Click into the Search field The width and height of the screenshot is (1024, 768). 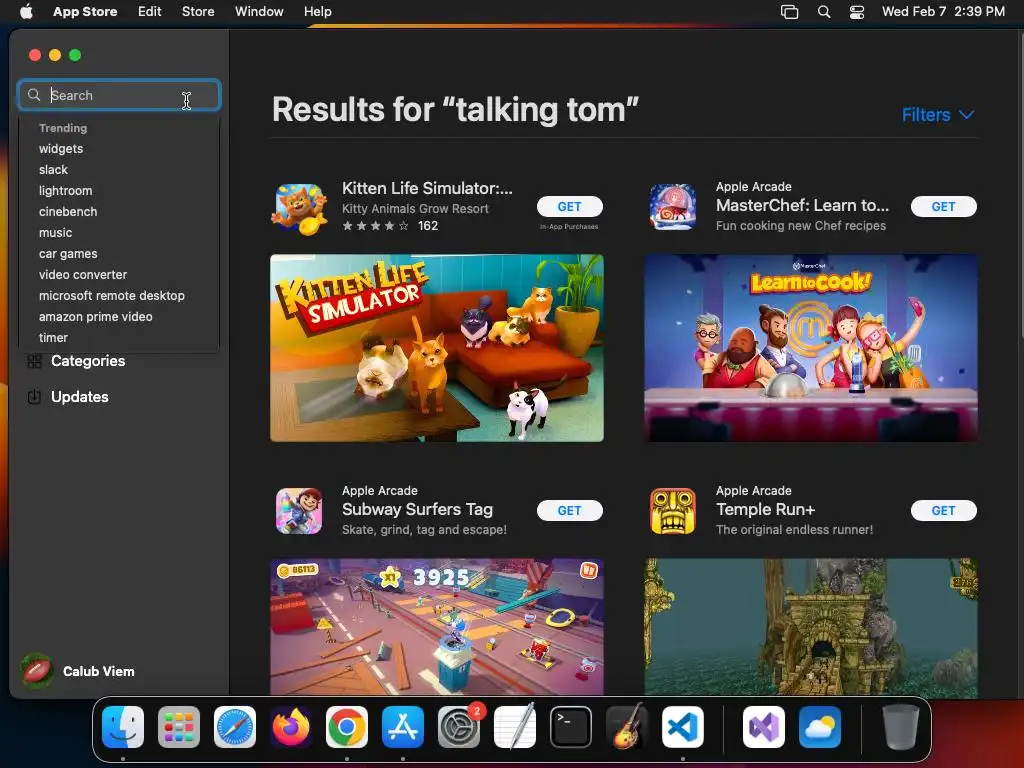point(119,95)
